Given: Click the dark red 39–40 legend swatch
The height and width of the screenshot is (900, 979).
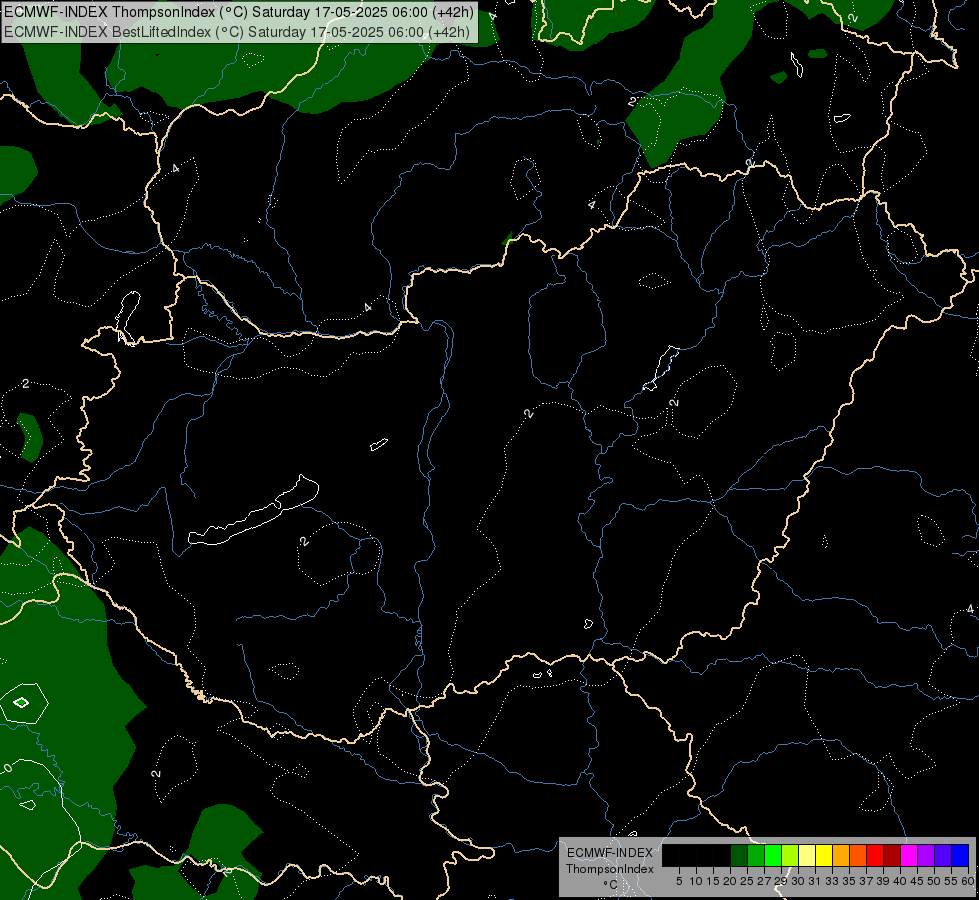Looking at the screenshot, I should tap(892, 855).
